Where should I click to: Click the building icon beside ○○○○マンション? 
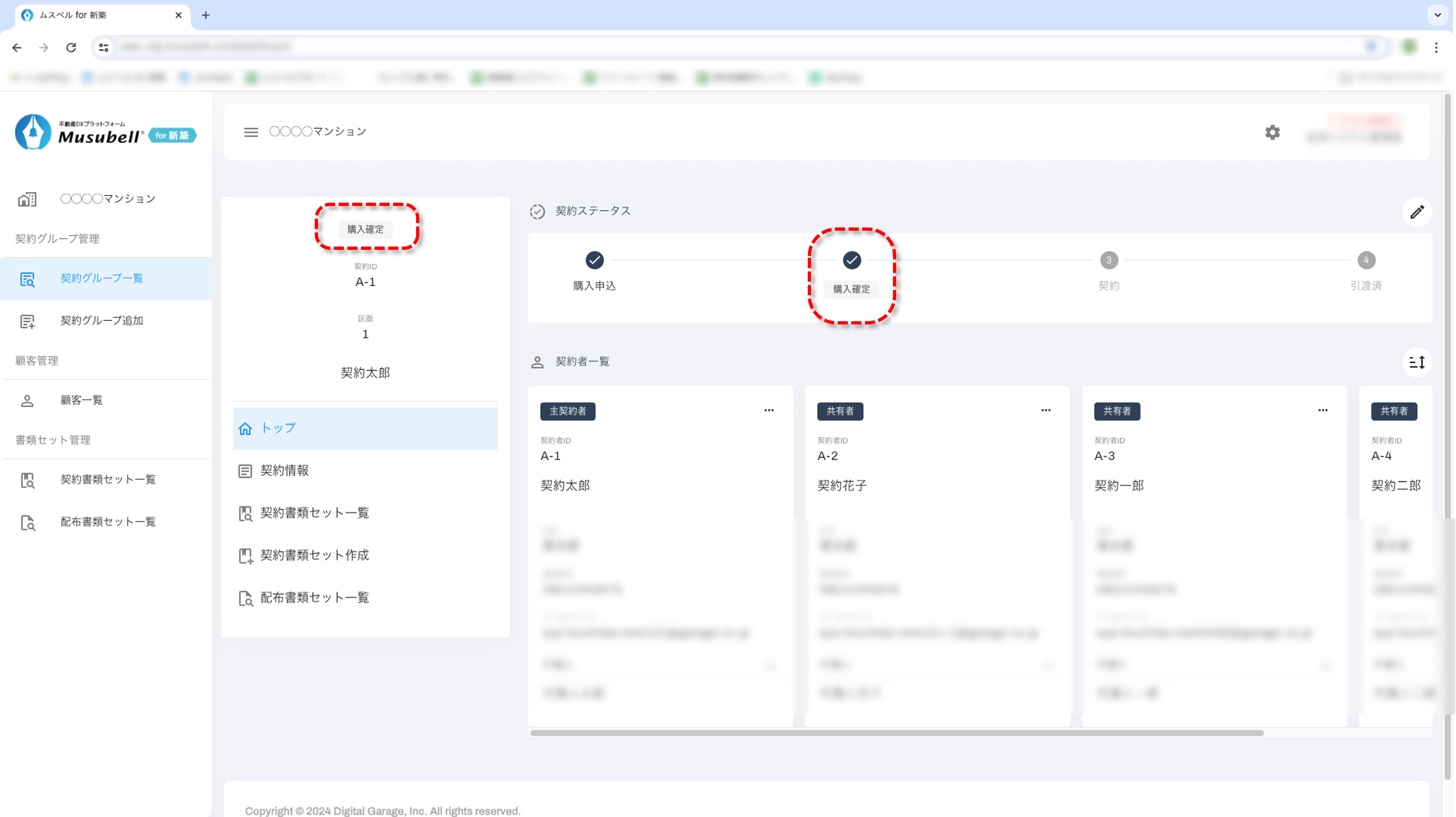[27, 199]
